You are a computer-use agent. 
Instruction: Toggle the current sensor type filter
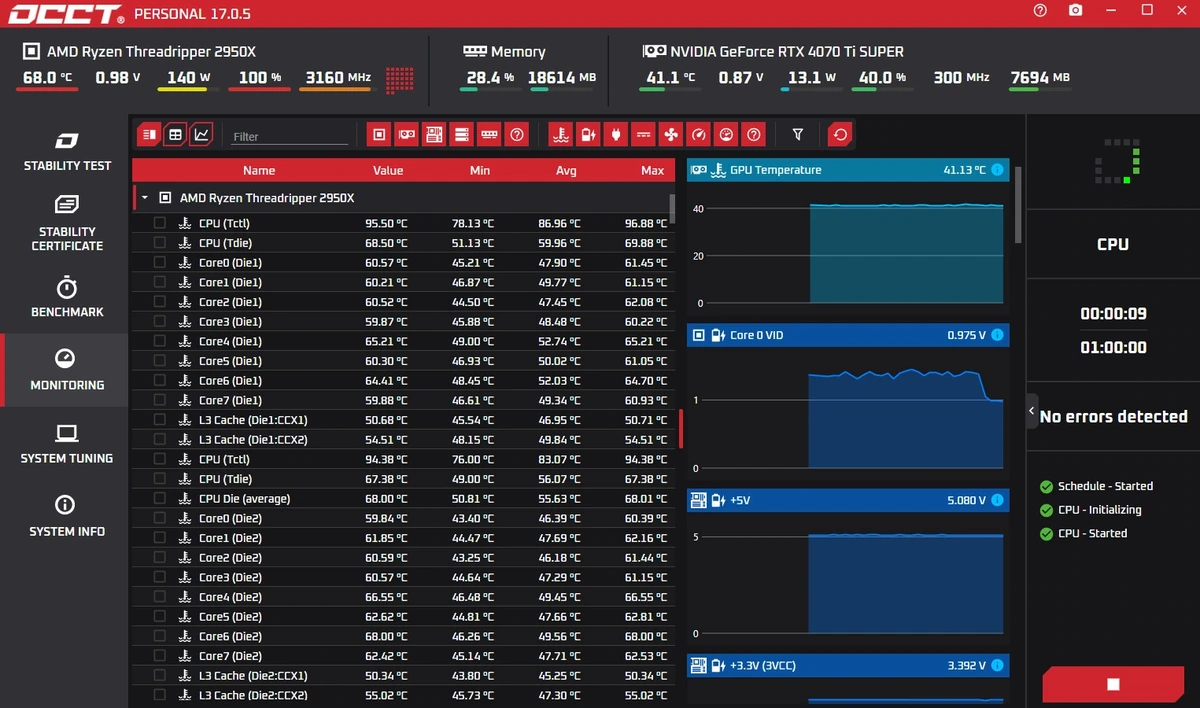coord(644,134)
